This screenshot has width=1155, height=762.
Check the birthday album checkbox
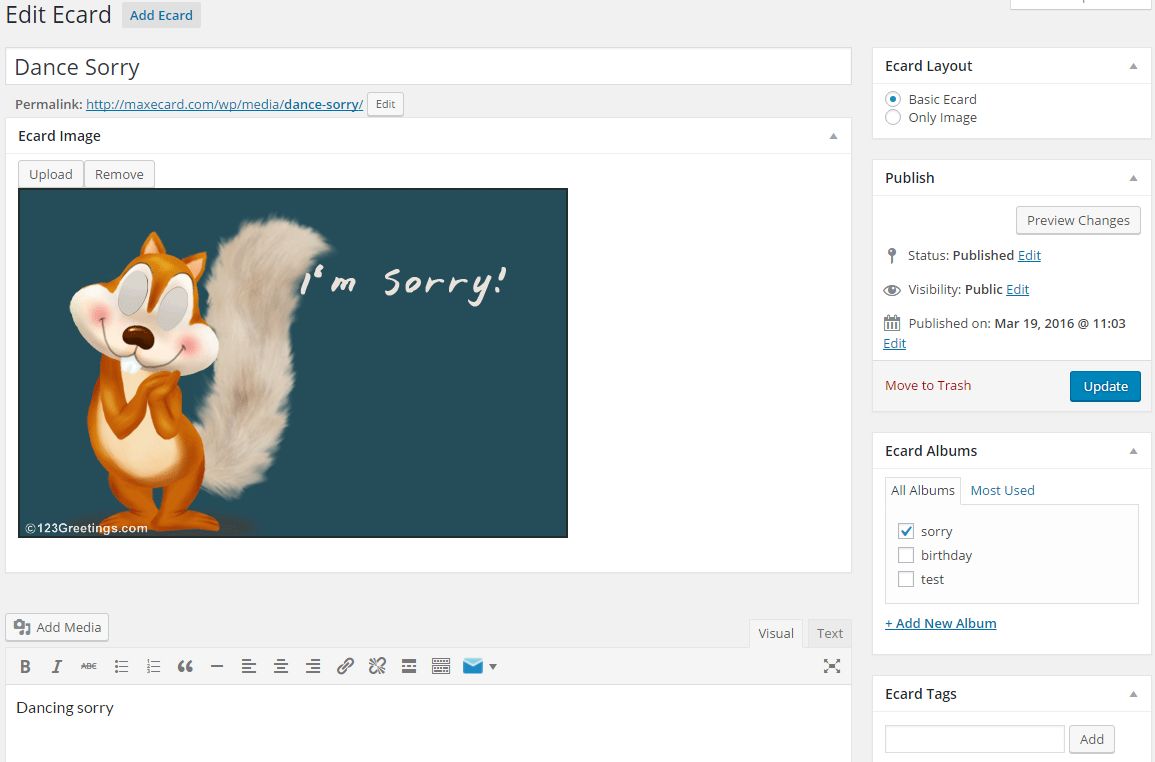[906, 555]
